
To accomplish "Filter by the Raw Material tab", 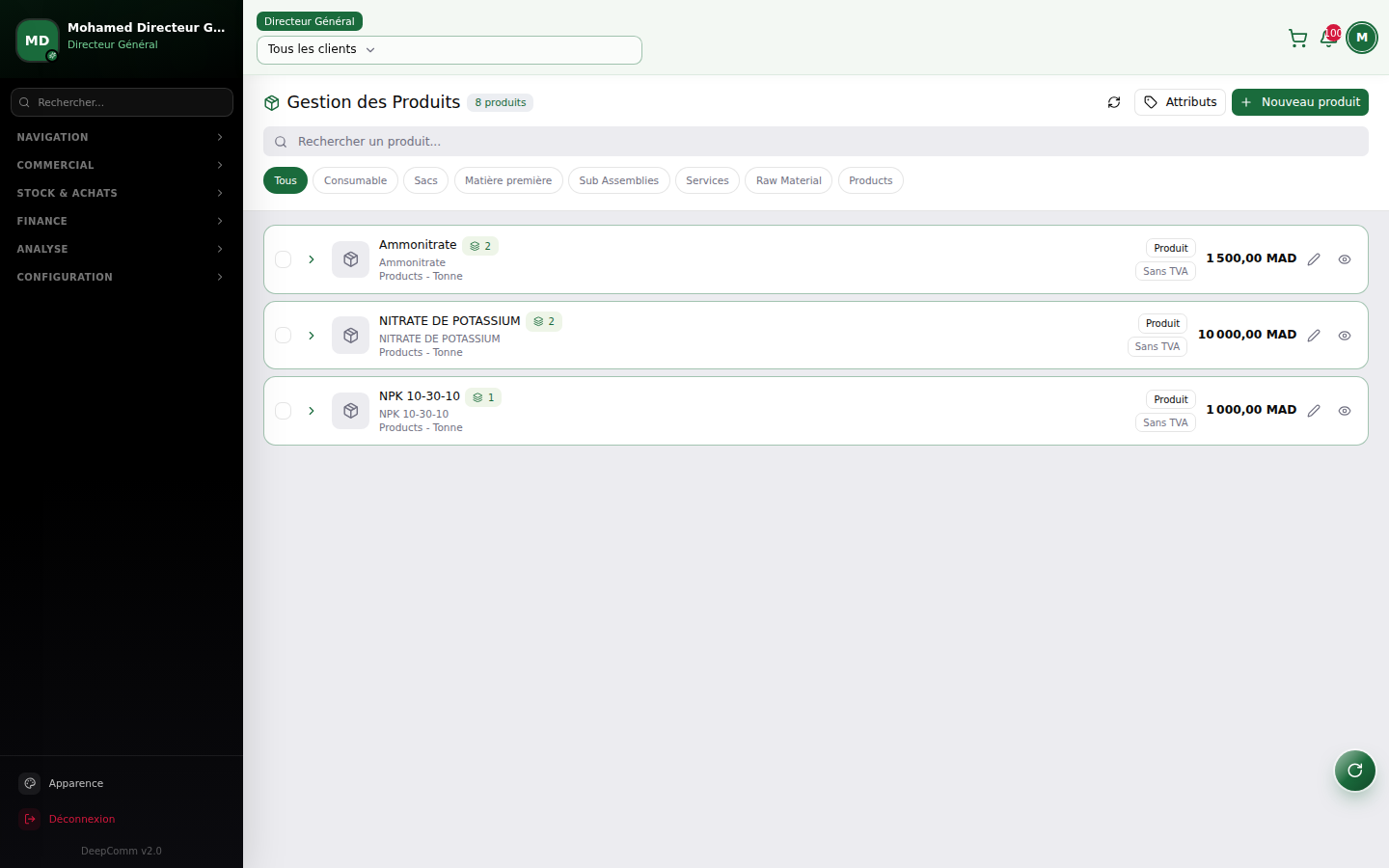I will point(789,180).
